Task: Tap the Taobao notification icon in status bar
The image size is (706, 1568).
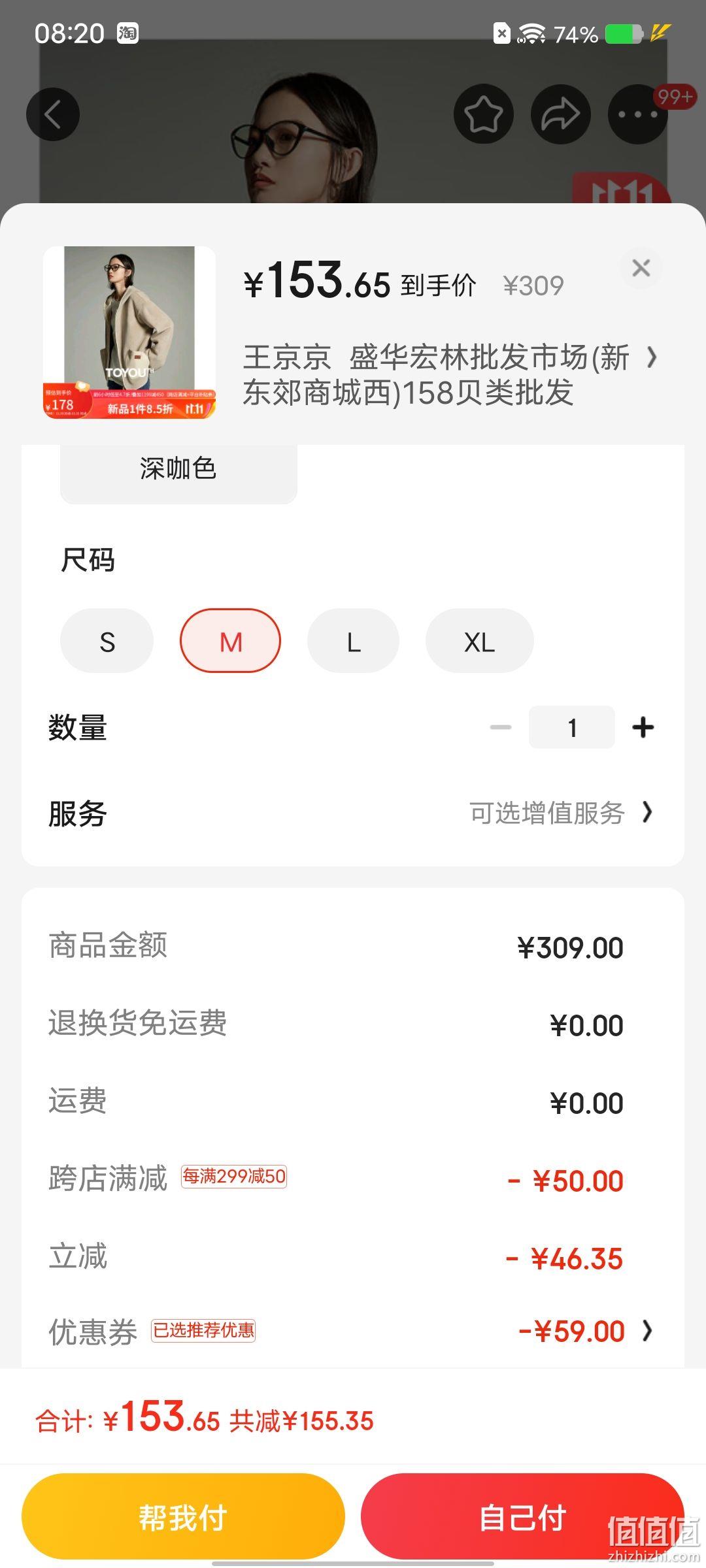Action: 127,33
